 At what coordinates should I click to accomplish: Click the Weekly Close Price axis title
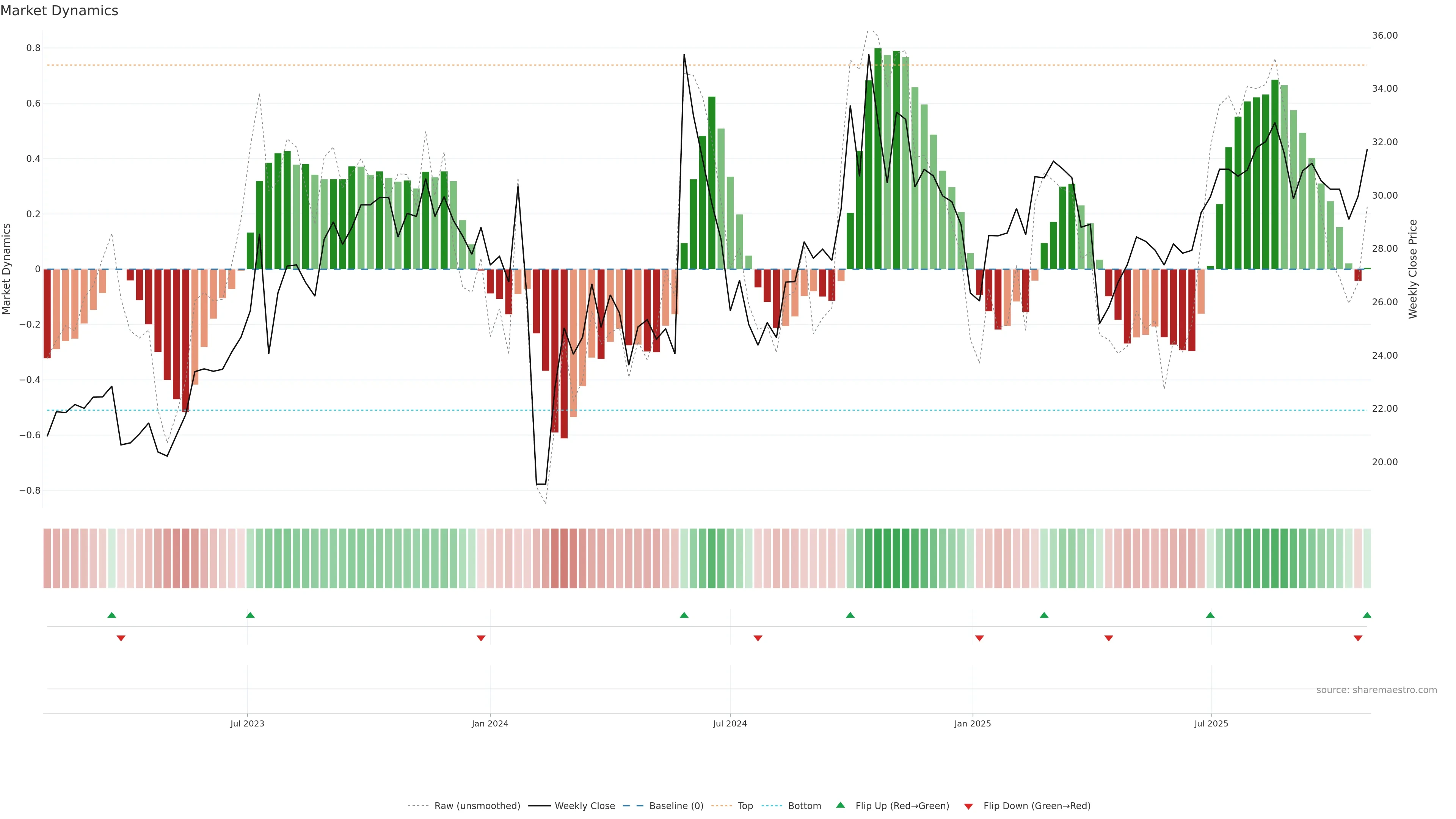(x=1412, y=269)
